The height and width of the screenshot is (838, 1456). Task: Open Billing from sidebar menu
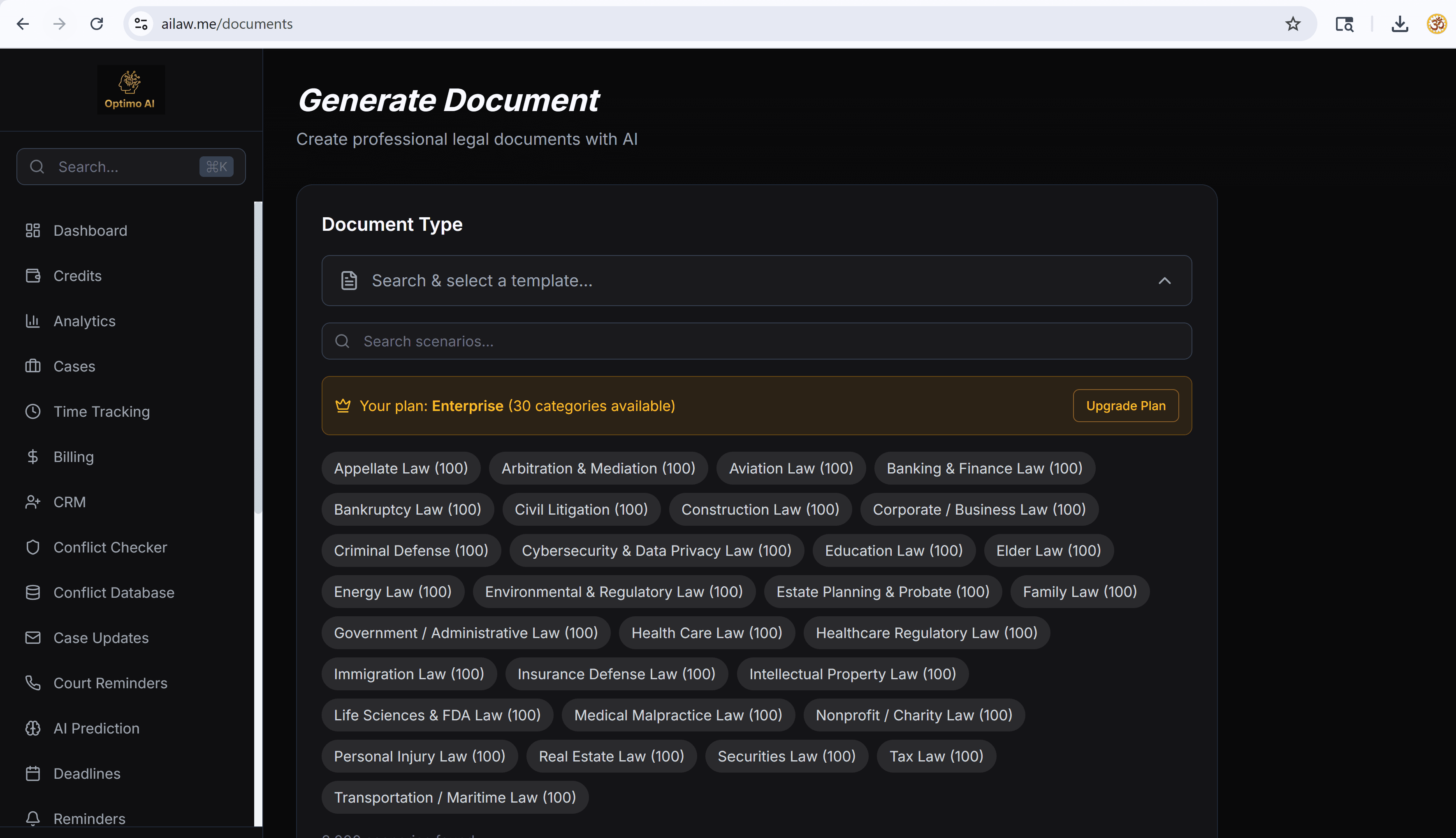coord(74,457)
